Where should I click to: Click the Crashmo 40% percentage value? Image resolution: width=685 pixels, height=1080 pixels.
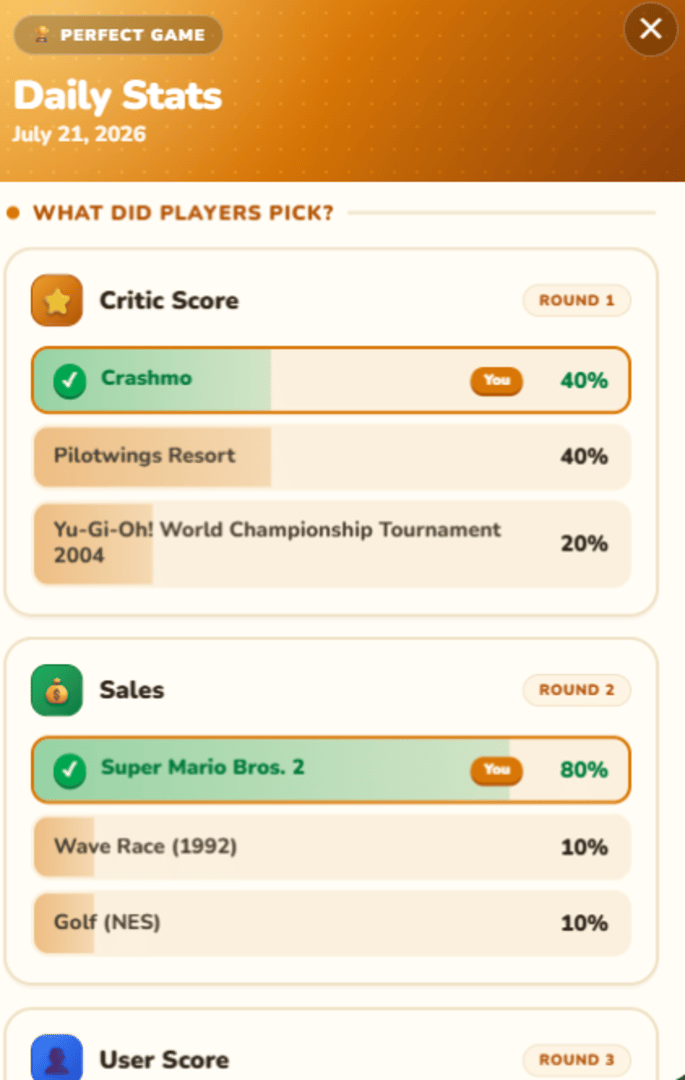584,381
